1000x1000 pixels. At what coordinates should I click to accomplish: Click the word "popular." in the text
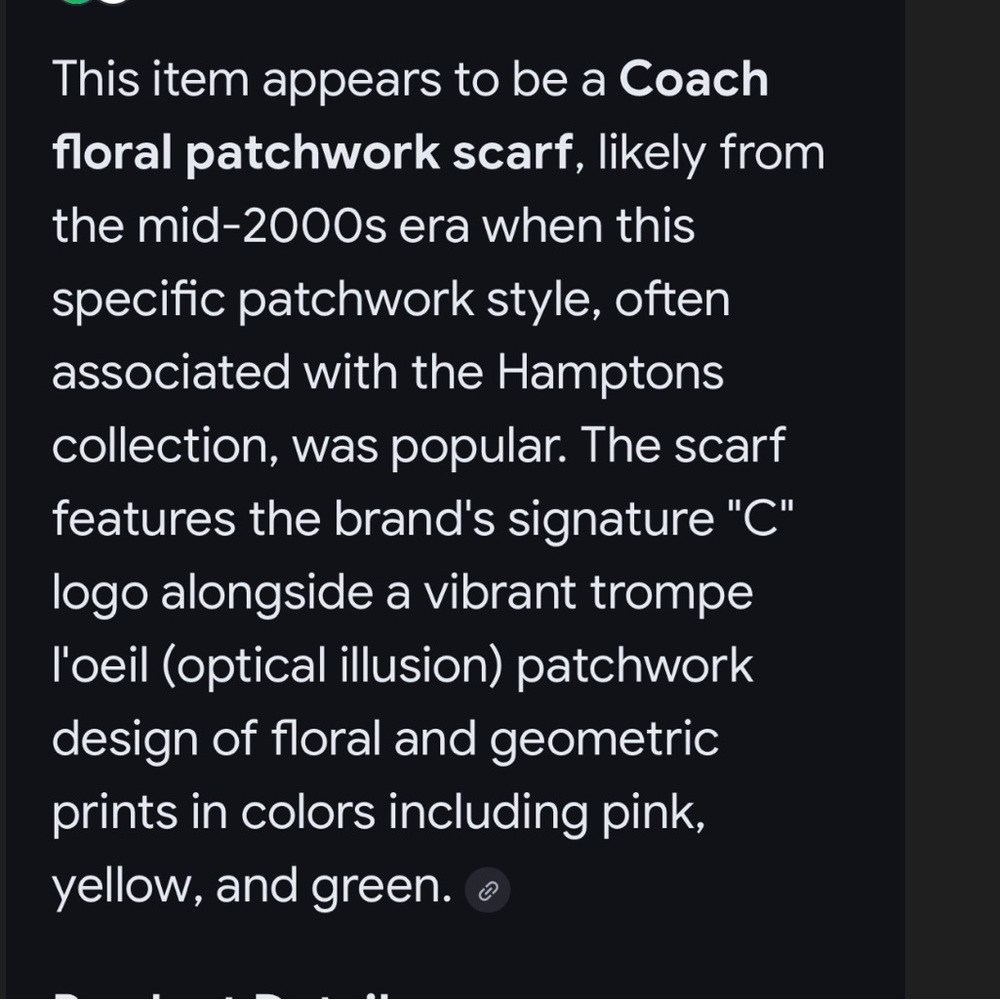click(x=478, y=446)
